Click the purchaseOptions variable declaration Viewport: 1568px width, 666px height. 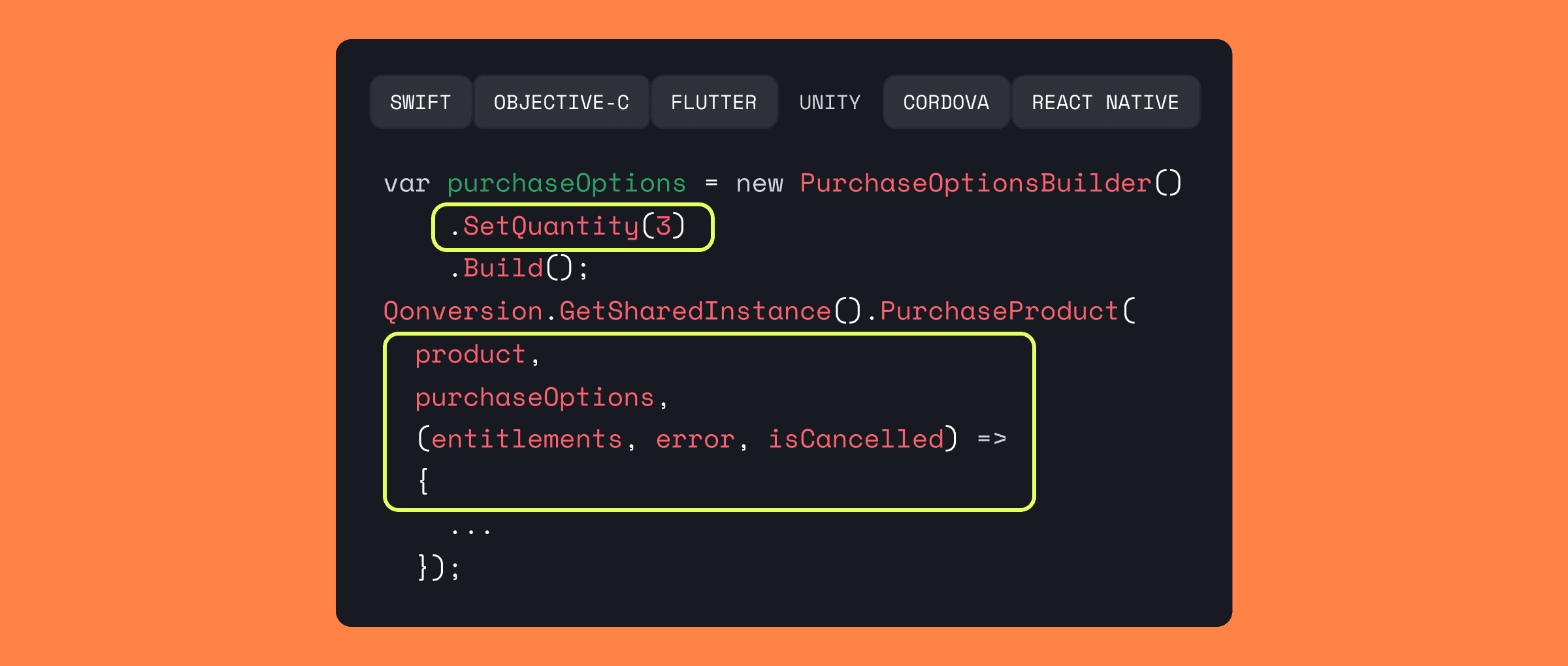pyautogui.click(x=566, y=183)
